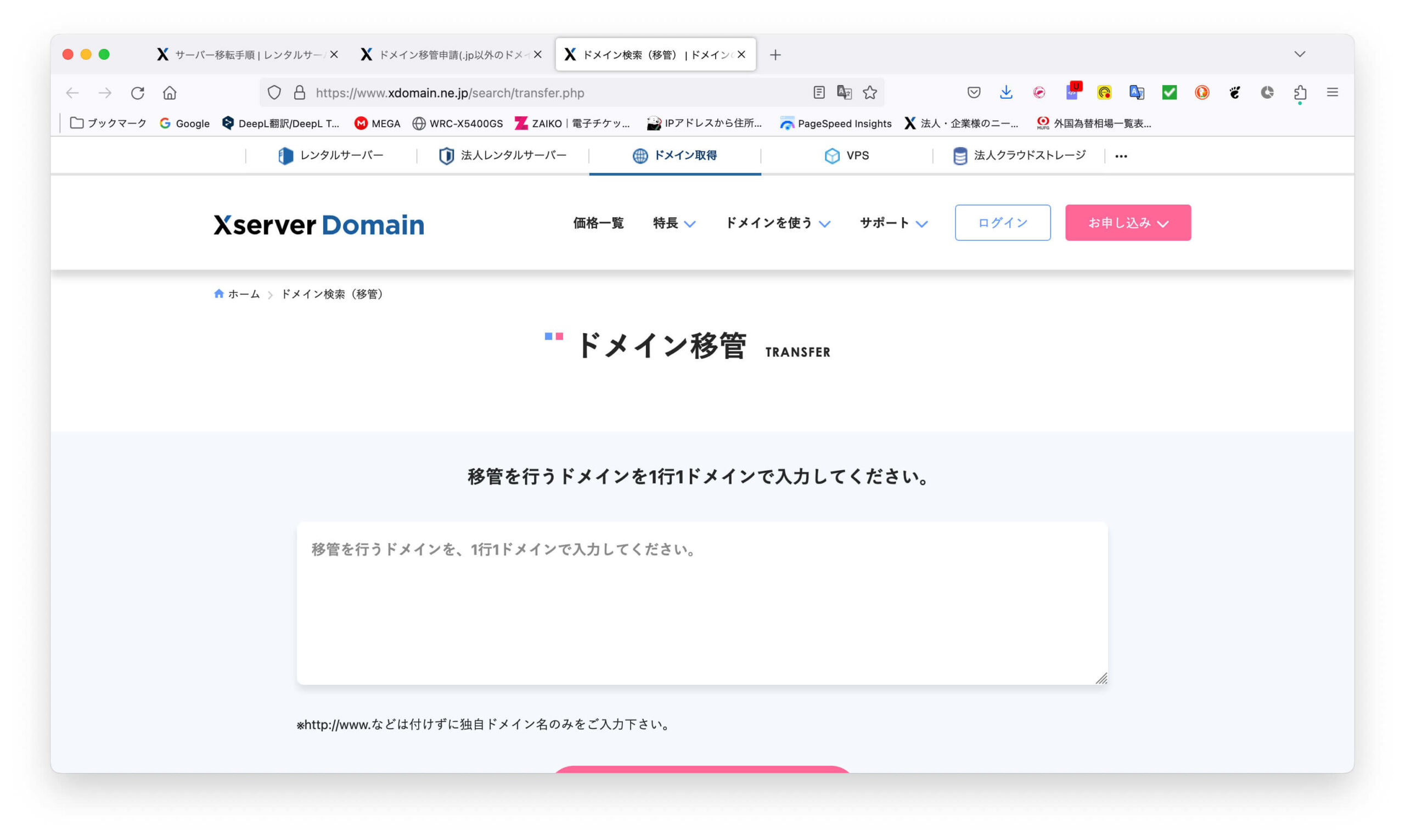
Task: Open the DeepL翻訳 bookmark
Action: pyautogui.click(x=281, y=123)
